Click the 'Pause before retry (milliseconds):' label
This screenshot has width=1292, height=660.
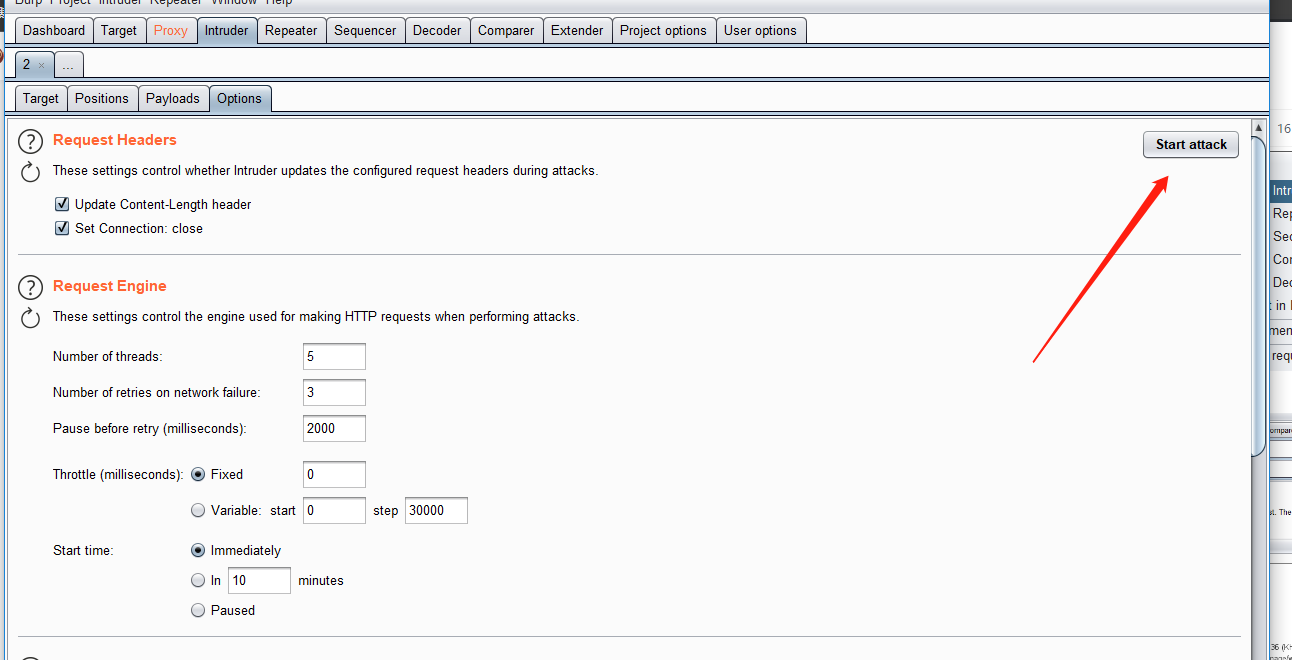tap(150, 428)
